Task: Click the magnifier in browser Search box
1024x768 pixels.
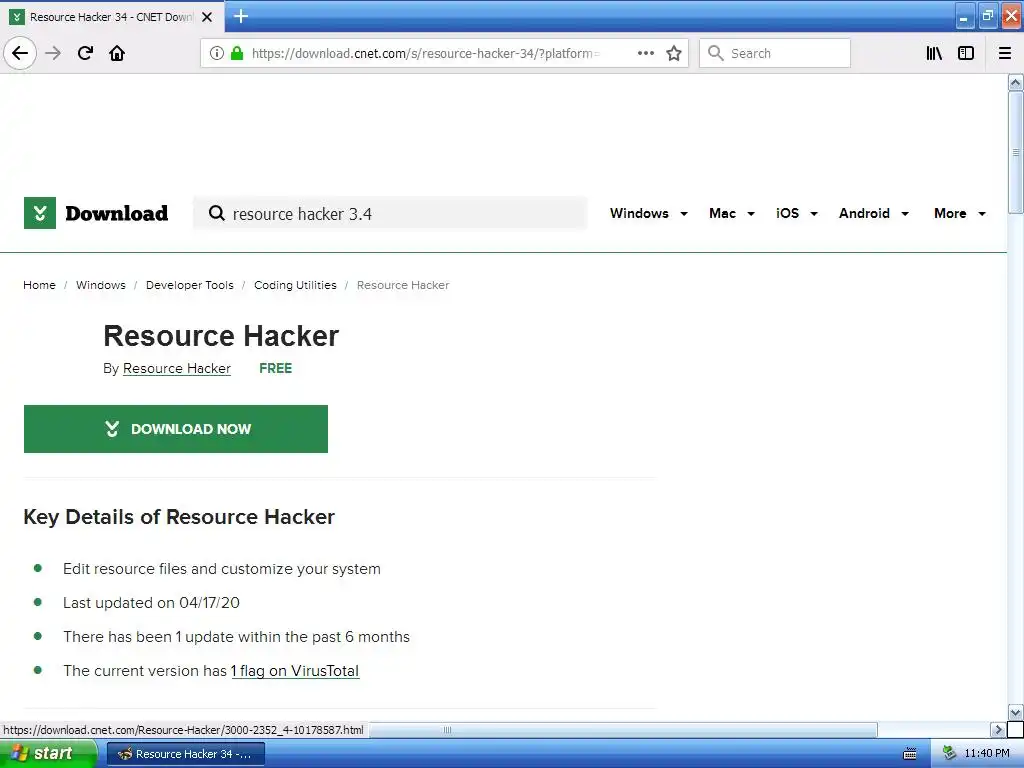Action: point(716,53)
